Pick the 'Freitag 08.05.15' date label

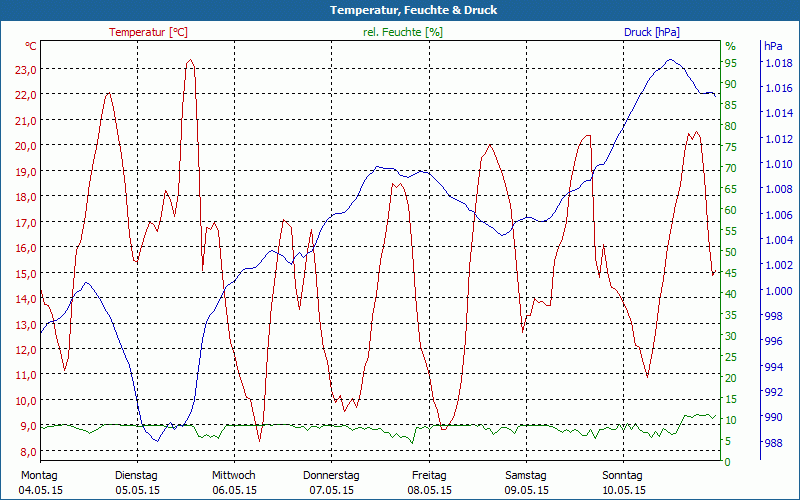tap(429, 482)
